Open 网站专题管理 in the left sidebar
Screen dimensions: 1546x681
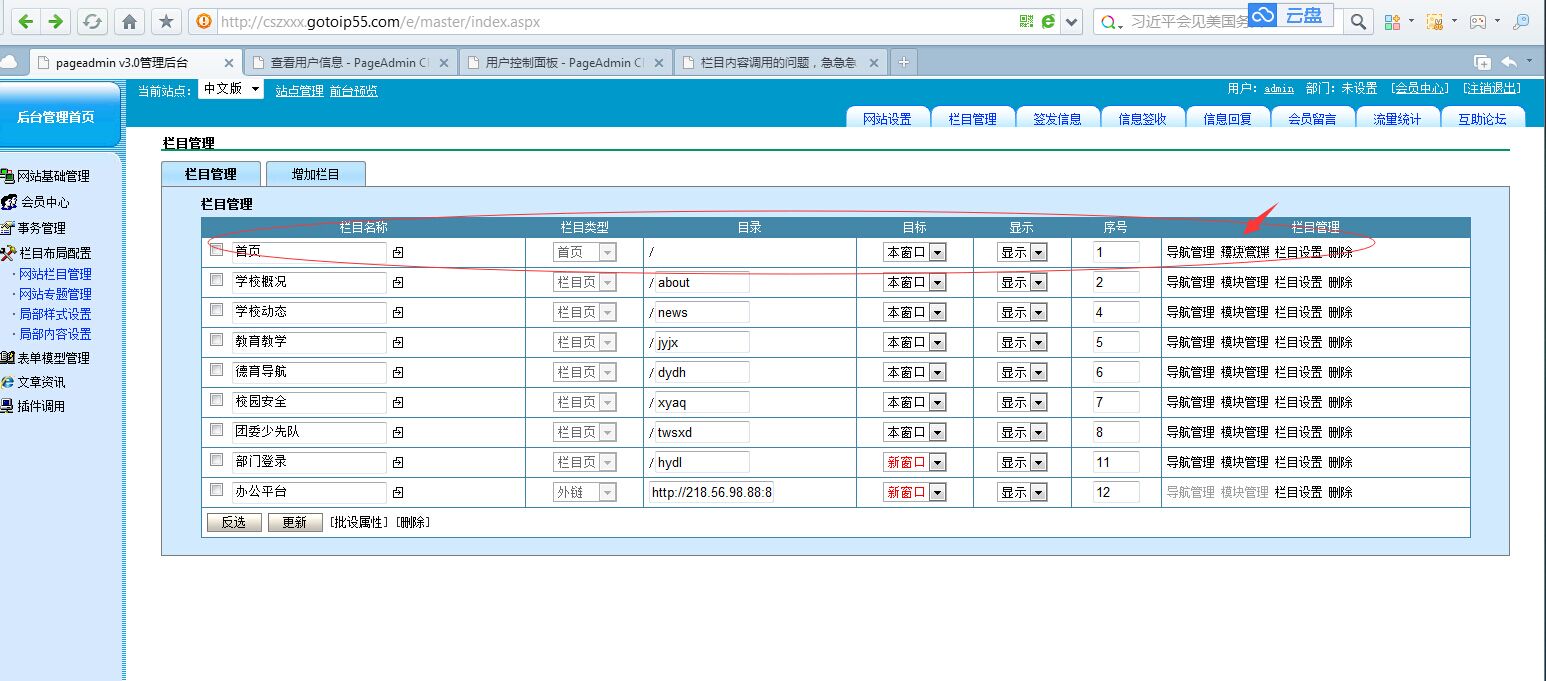tap(55, 294)
